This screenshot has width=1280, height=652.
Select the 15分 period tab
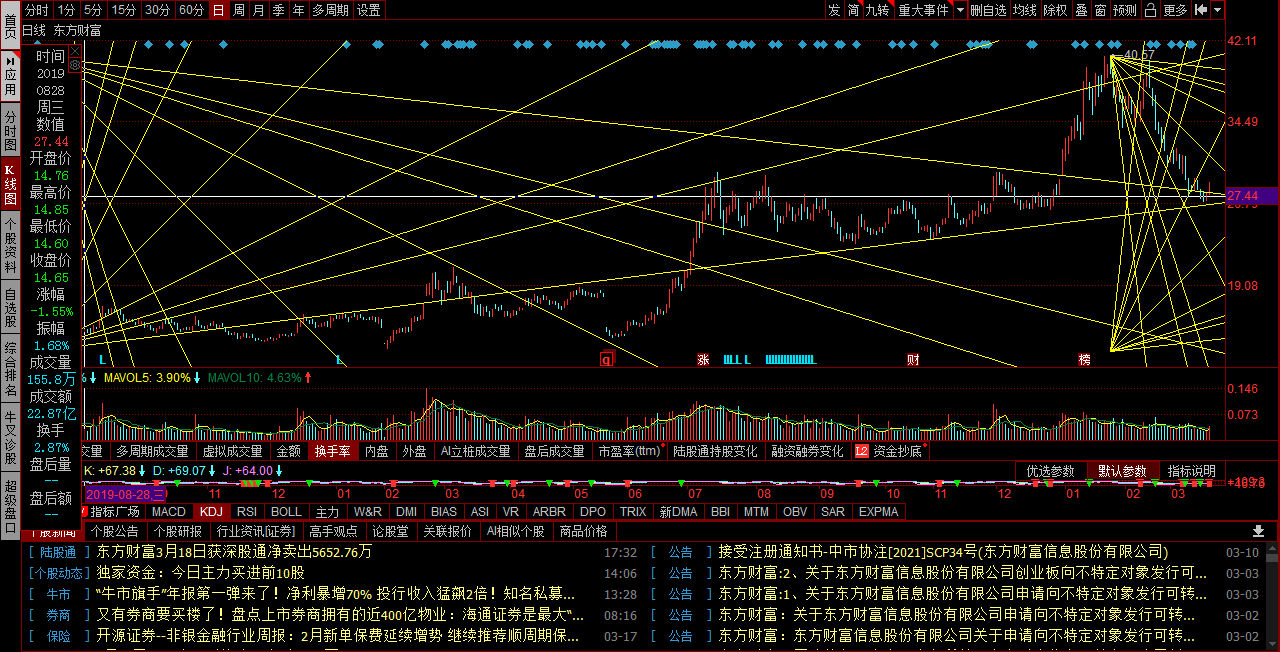[x=124, y=10]
